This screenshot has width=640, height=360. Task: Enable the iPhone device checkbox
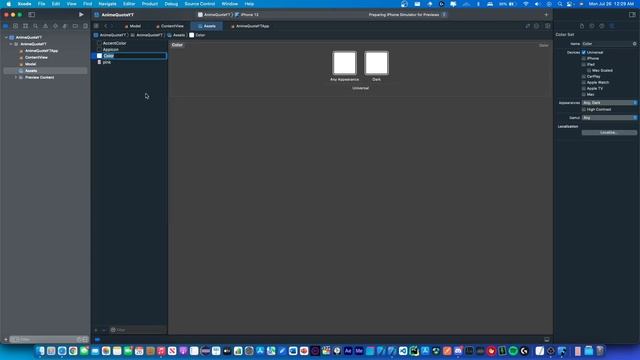584,58
